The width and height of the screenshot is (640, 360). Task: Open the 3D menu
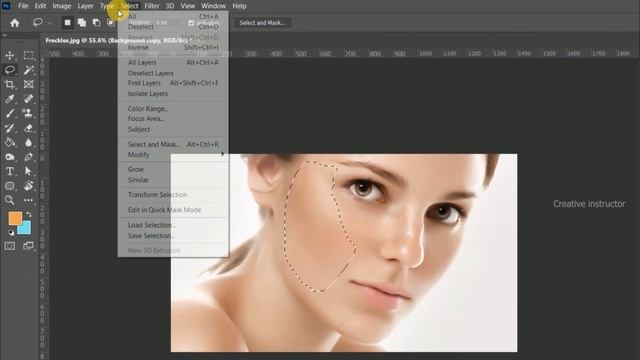[x=170, y=6]
